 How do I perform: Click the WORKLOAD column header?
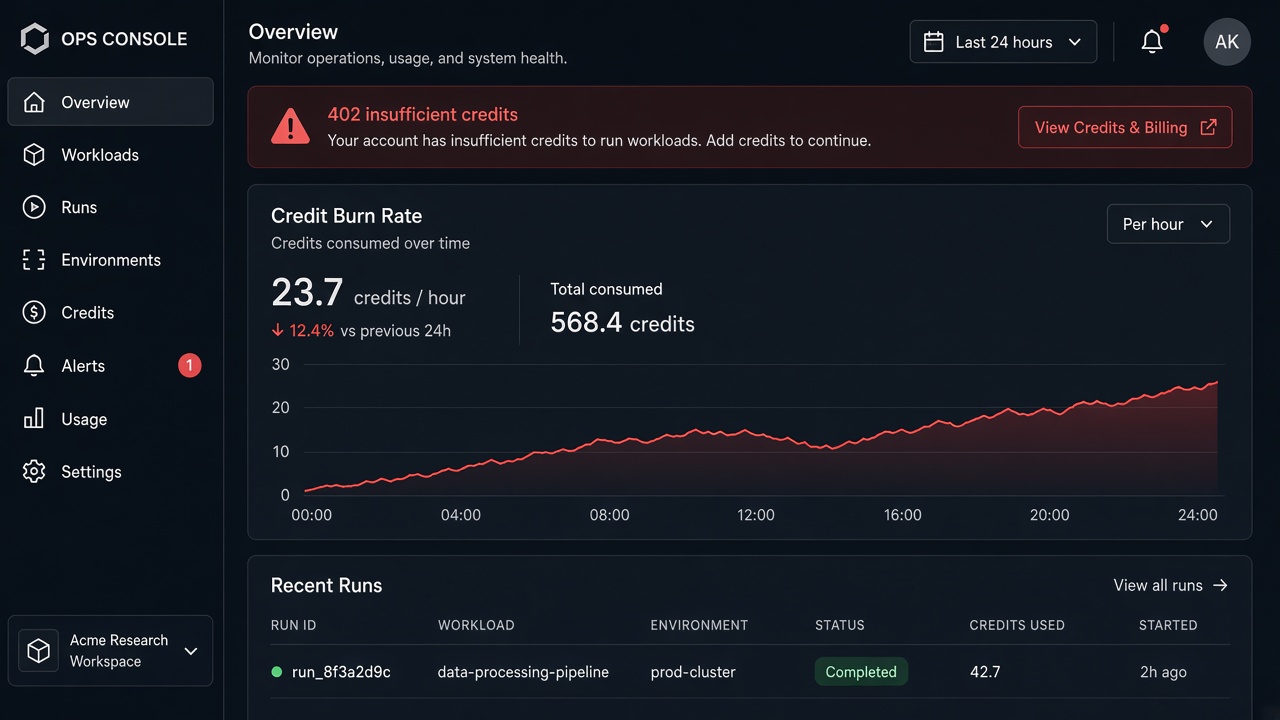click(476, 625)
